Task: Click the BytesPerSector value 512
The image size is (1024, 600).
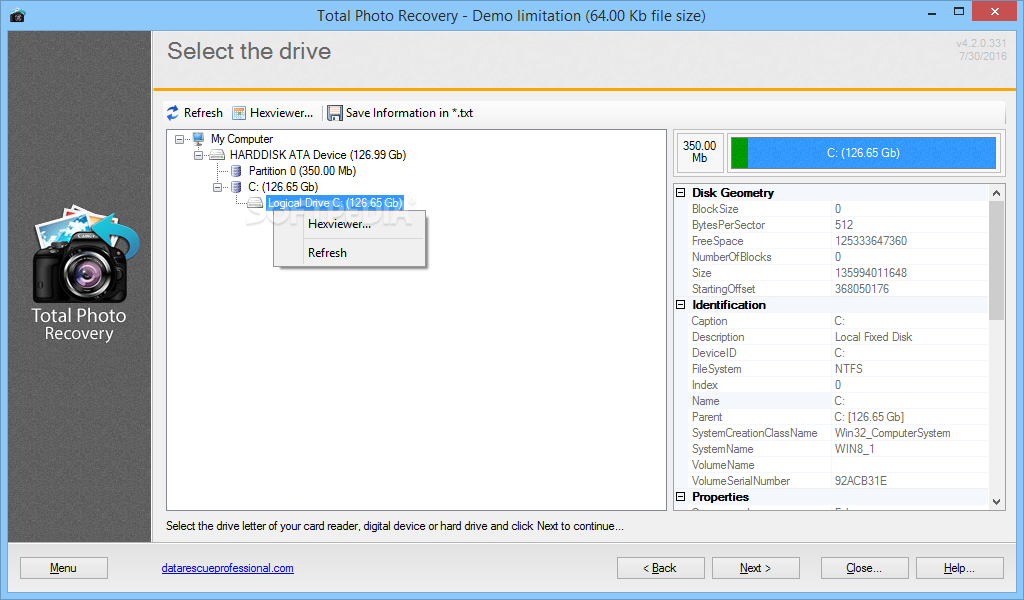Action: click(x=844, y=225)
